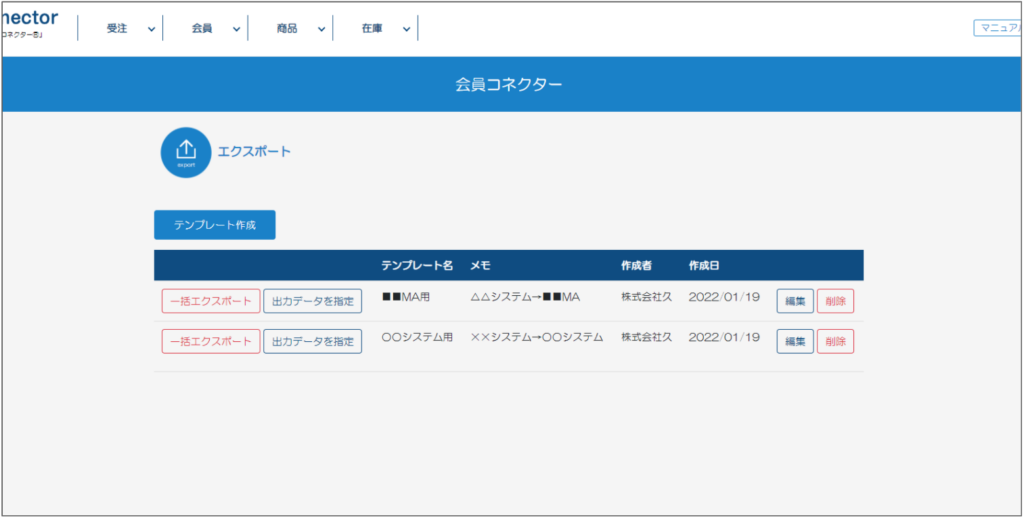
Task: Select the ○○システム用 template name
Action: point(417,337)
